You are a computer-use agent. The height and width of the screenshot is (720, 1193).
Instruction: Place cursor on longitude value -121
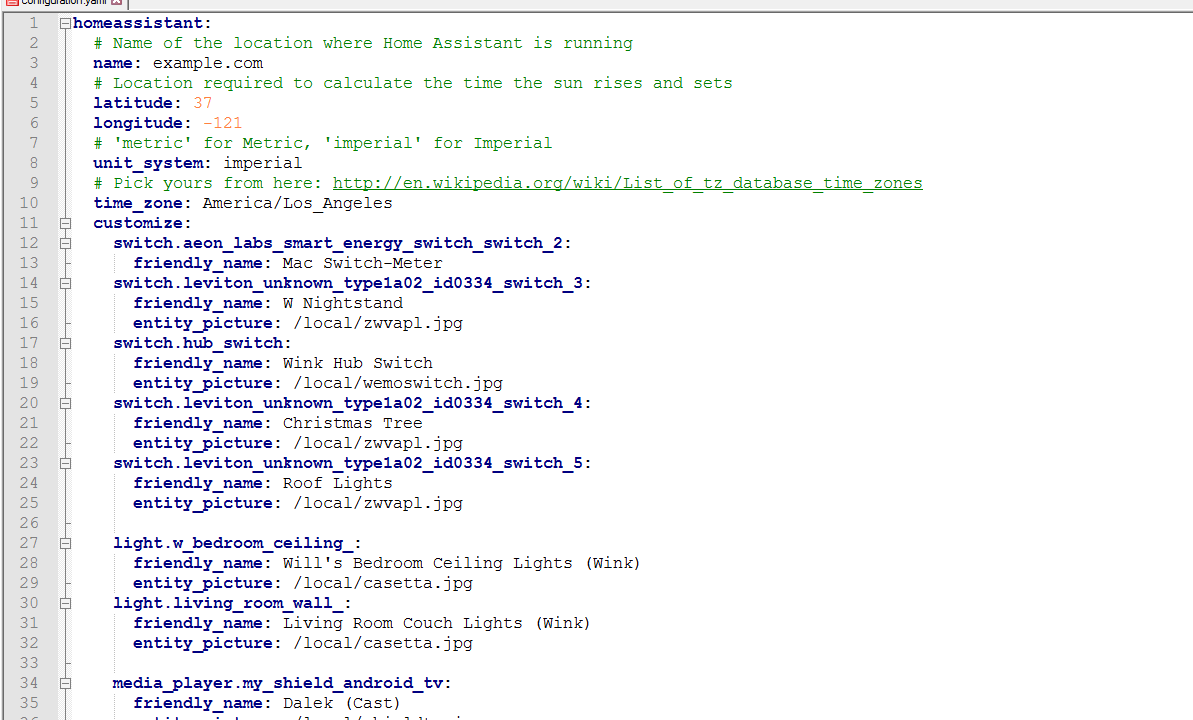(222, 123)
